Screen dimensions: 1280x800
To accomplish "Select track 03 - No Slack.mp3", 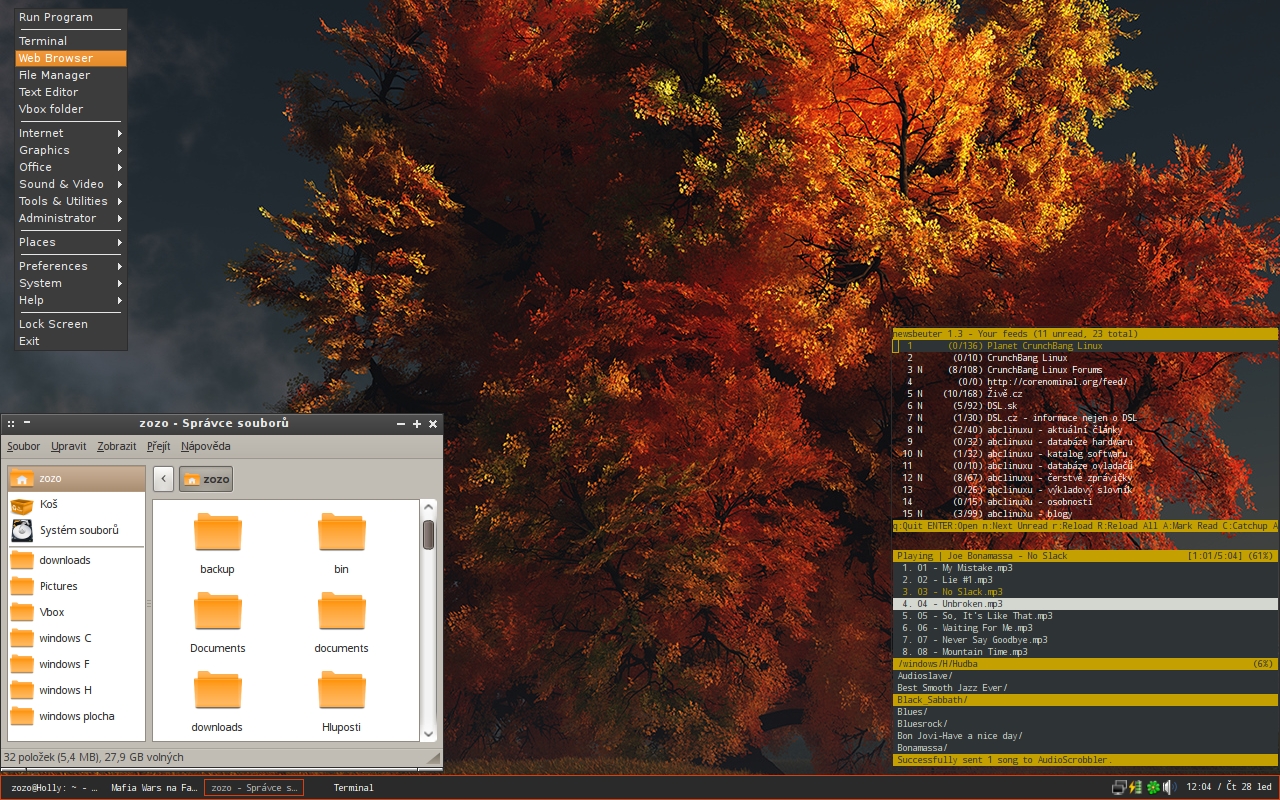I will (x=1085, y=592).
